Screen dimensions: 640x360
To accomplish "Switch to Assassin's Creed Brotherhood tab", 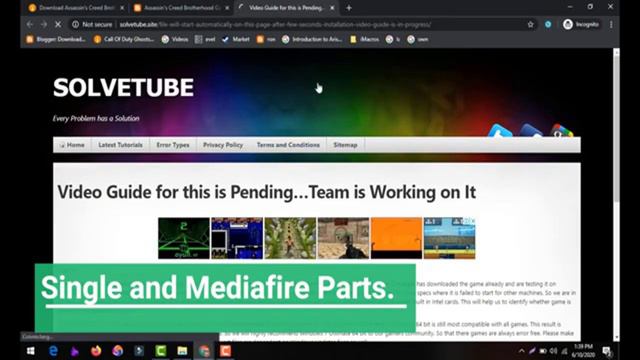I will [x=182, y=8].
